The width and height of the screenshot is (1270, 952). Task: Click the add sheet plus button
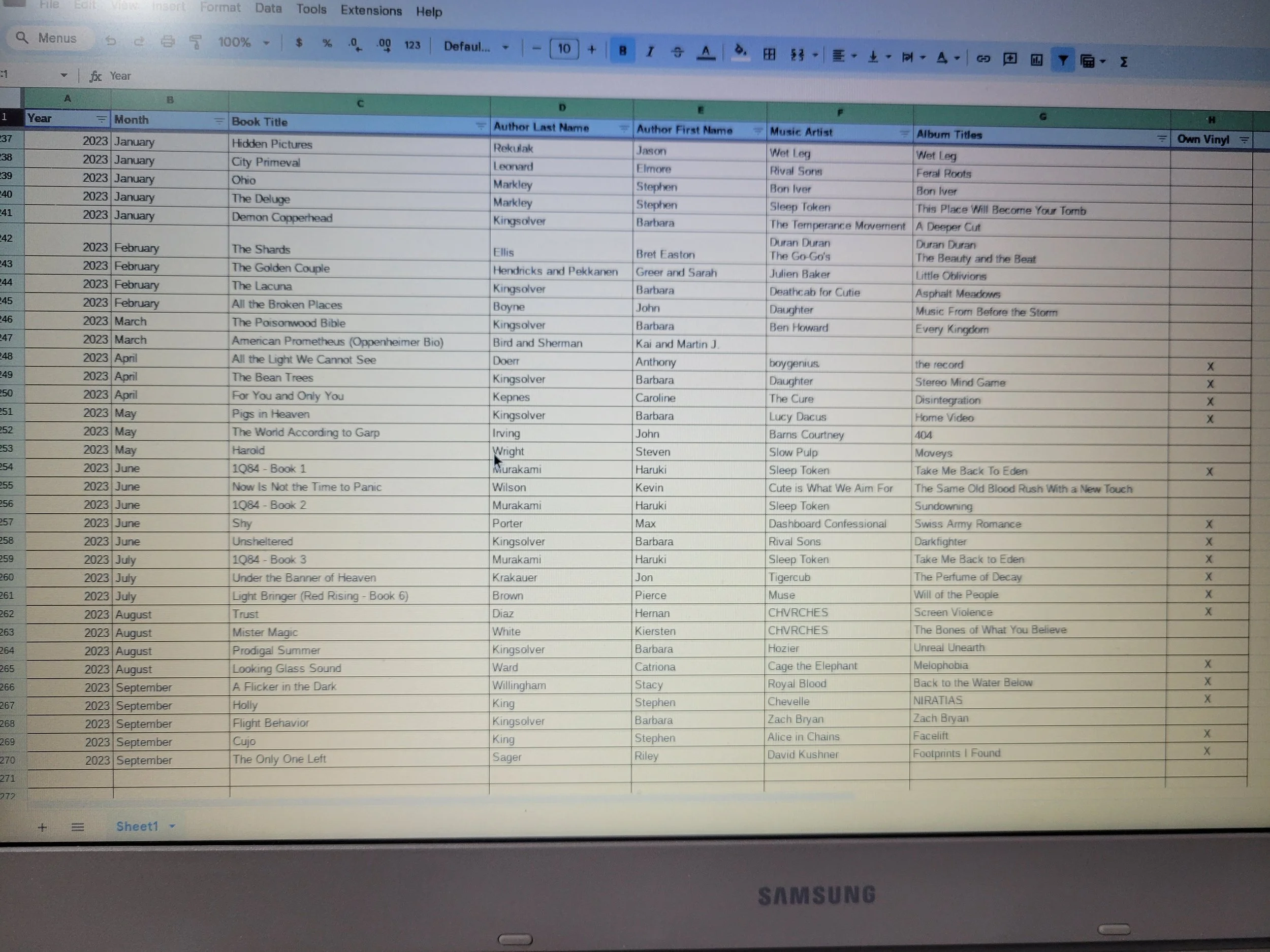click(42, 827)
